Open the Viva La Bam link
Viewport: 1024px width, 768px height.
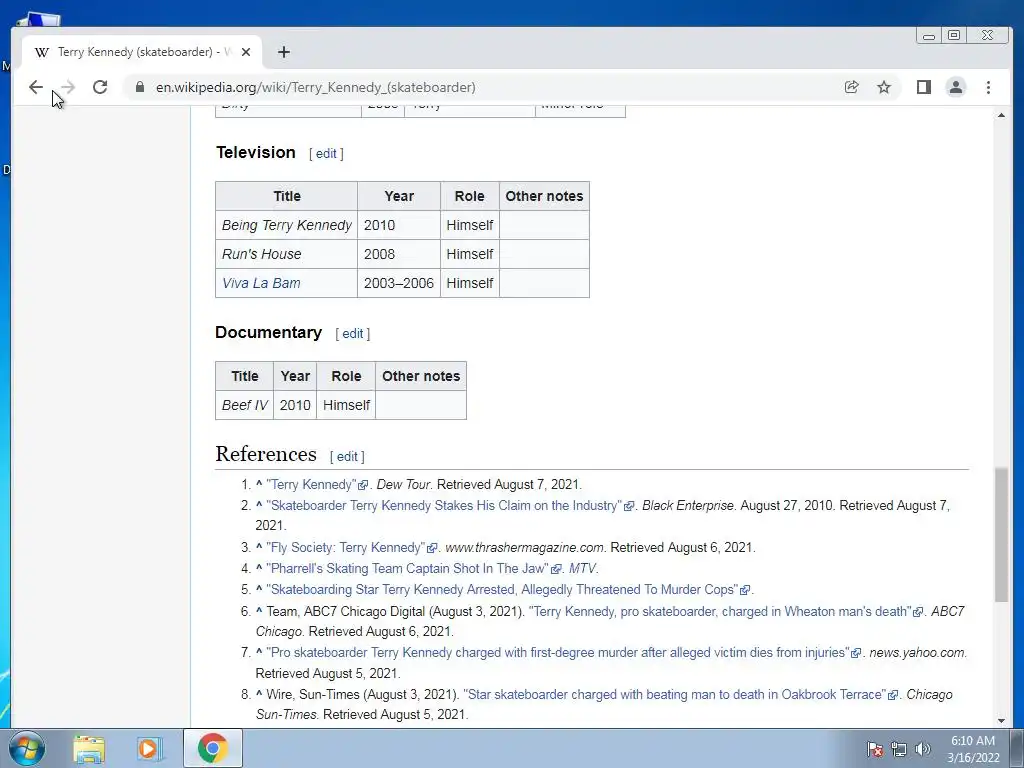click(x=261, y=283)
